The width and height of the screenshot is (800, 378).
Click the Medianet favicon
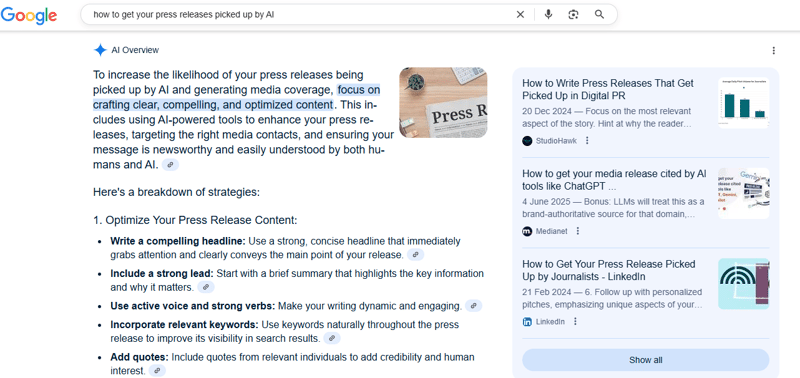pos(527,231)
